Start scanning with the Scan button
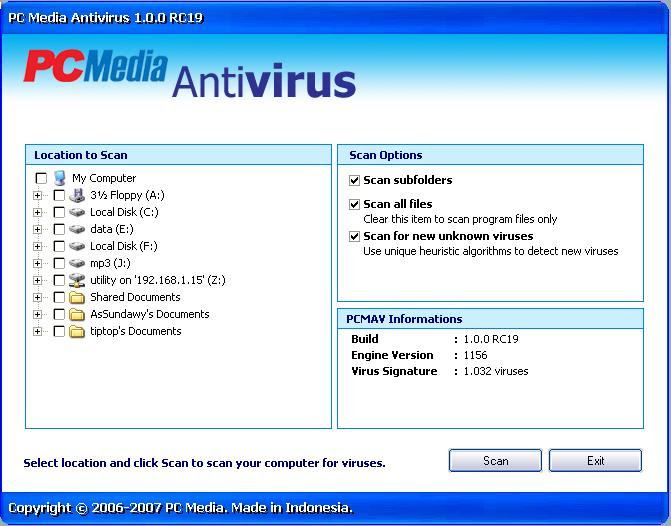The width and height of the screenshot is (671, 526). click(495, 461)
